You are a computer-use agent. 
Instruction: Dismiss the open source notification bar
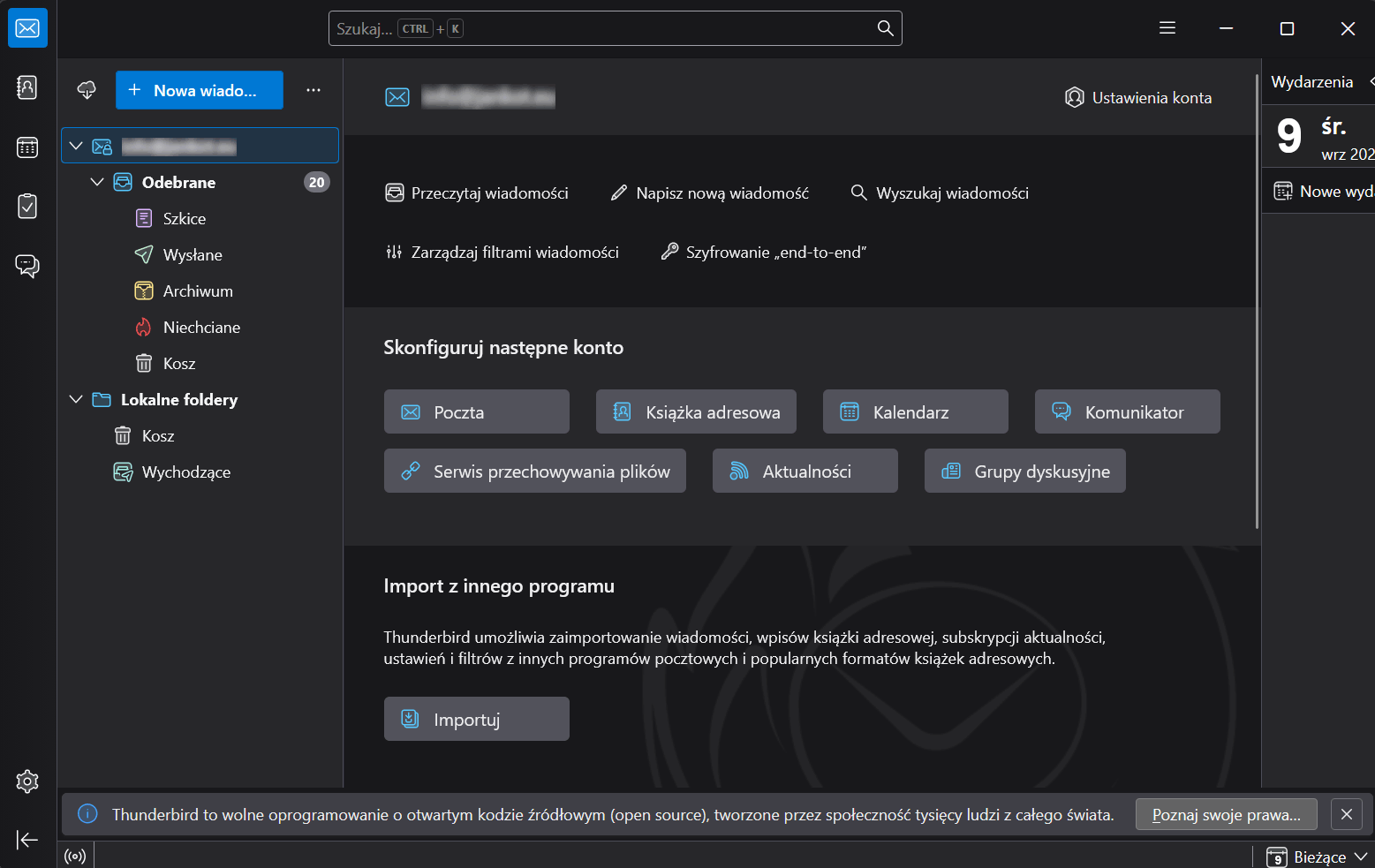tap(1347, 814)
